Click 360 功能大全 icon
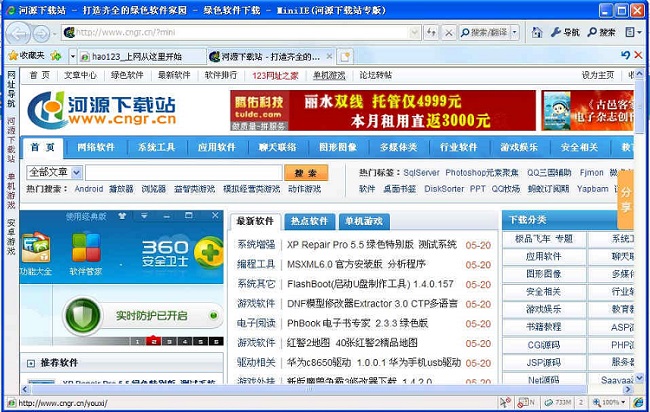 click(x=36, y=253)
